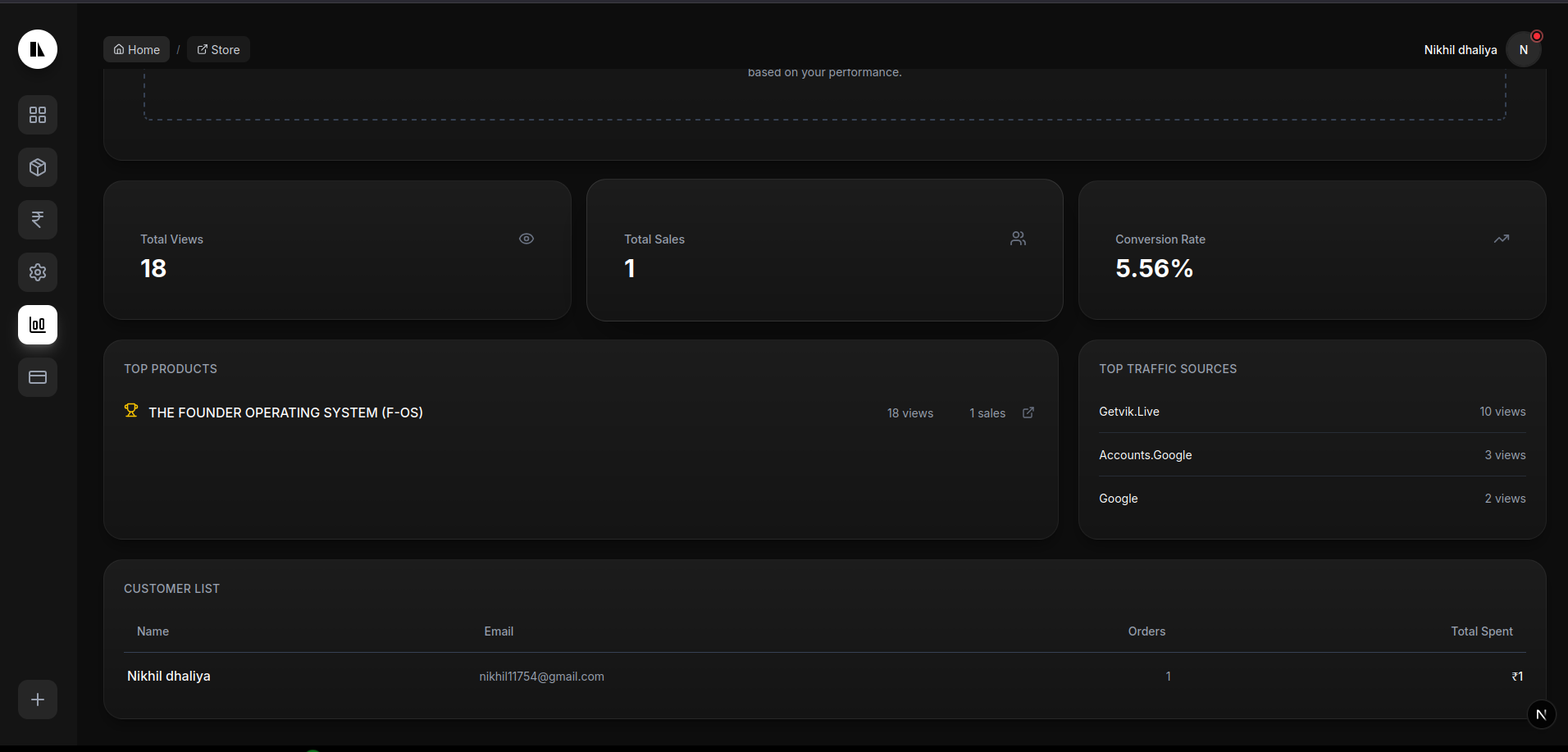Image resolution: width=1568 pixels, height=752 pixels.
Task: Click the trend arrow on Conversion Rate card
Action: tap(1502, 239)
